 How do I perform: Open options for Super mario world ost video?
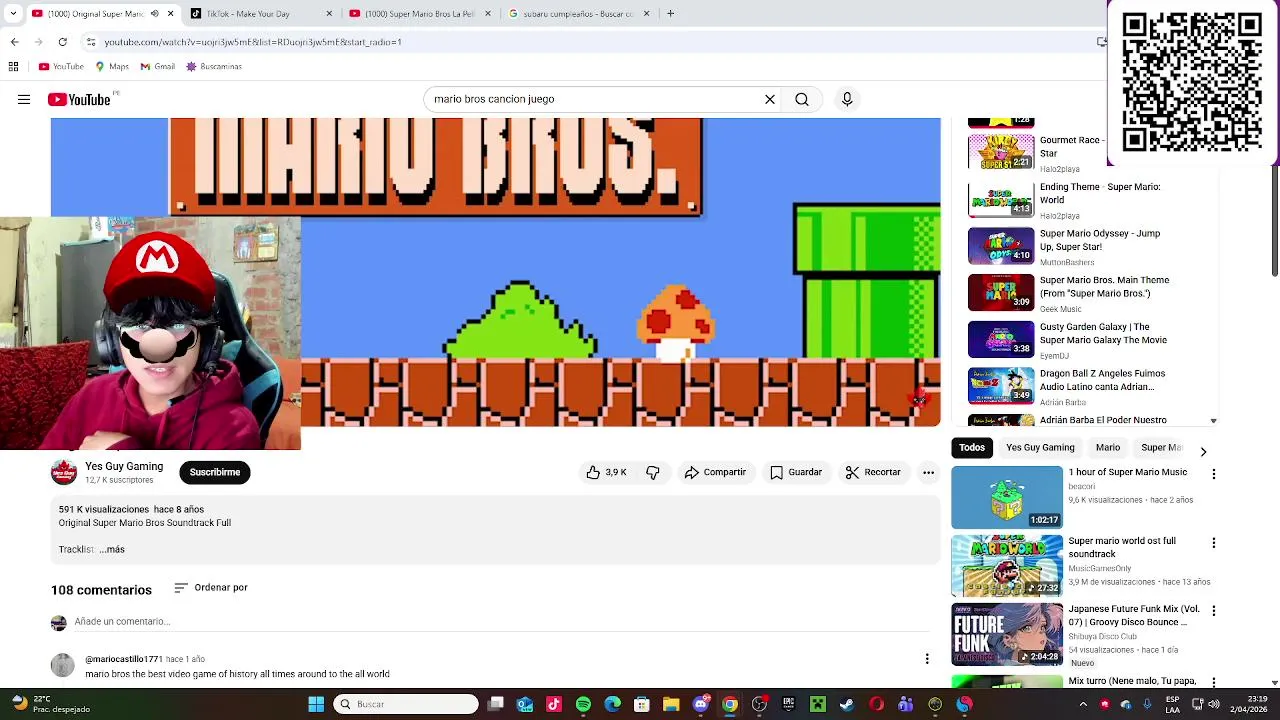point(1214,543)
